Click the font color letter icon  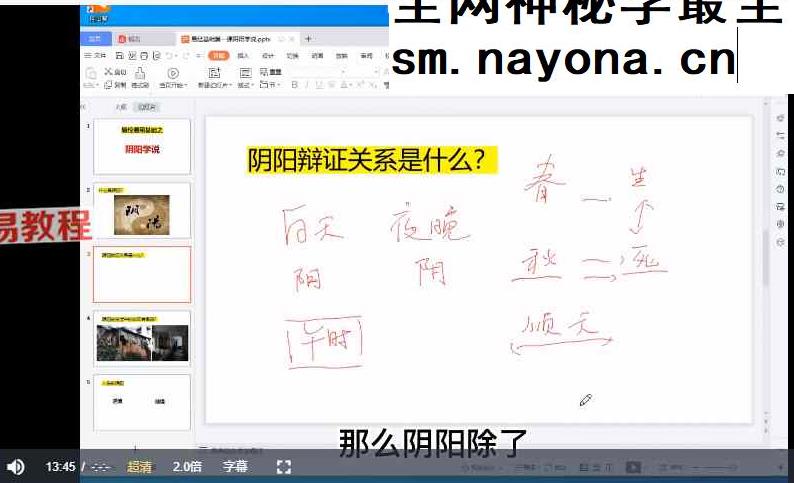tap(344, 85)
